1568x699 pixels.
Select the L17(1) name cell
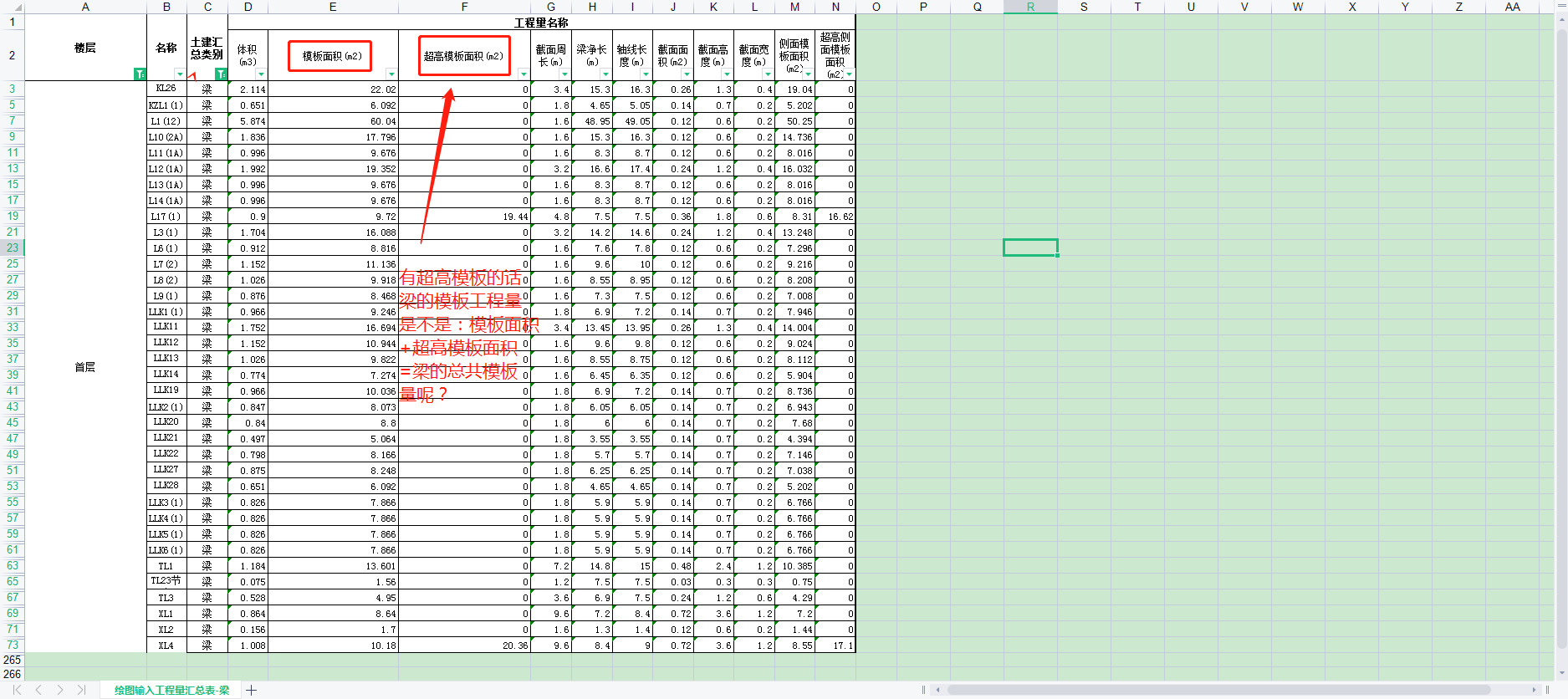click(x=166, y=217)
